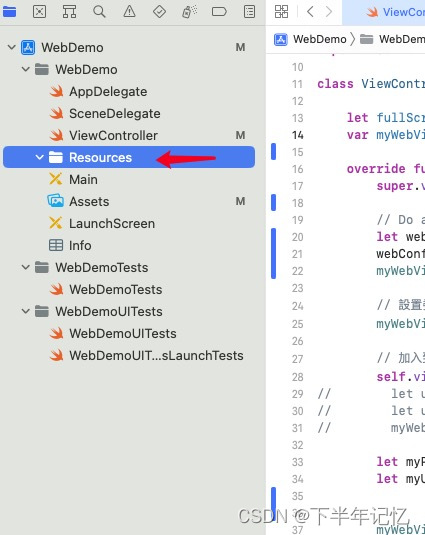Click the AppDelegate Swift file icon
Viewport: 425px width, 535px height.
coord(56,91)
